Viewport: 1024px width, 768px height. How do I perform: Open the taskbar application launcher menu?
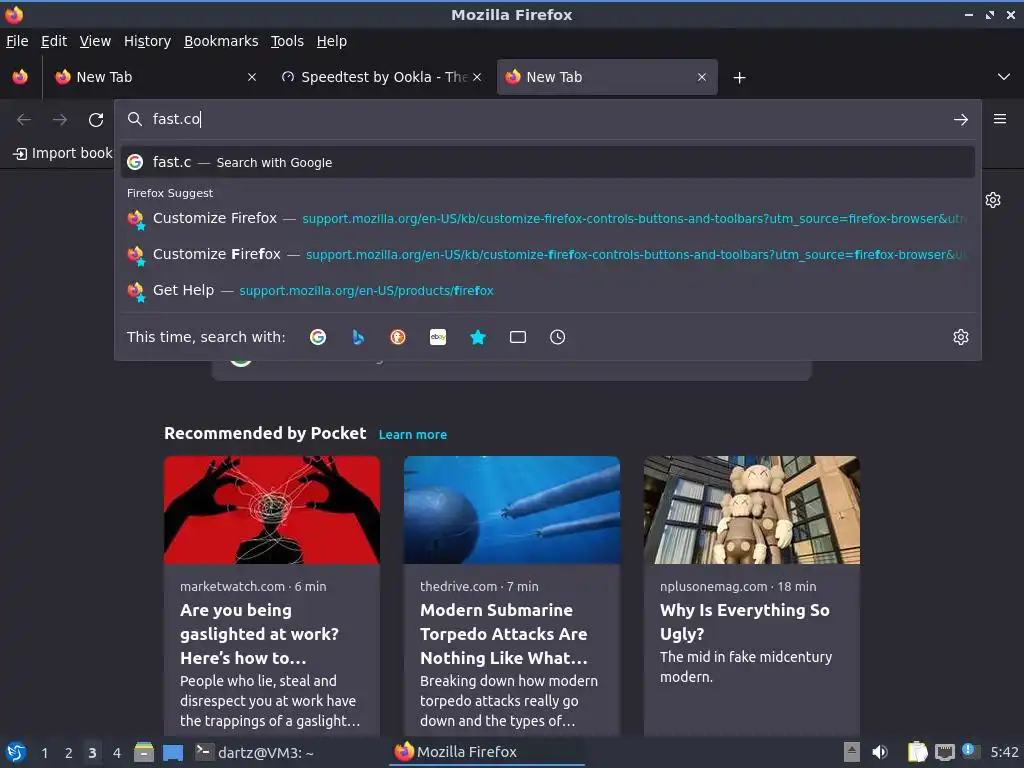click(x=16, y=753)
